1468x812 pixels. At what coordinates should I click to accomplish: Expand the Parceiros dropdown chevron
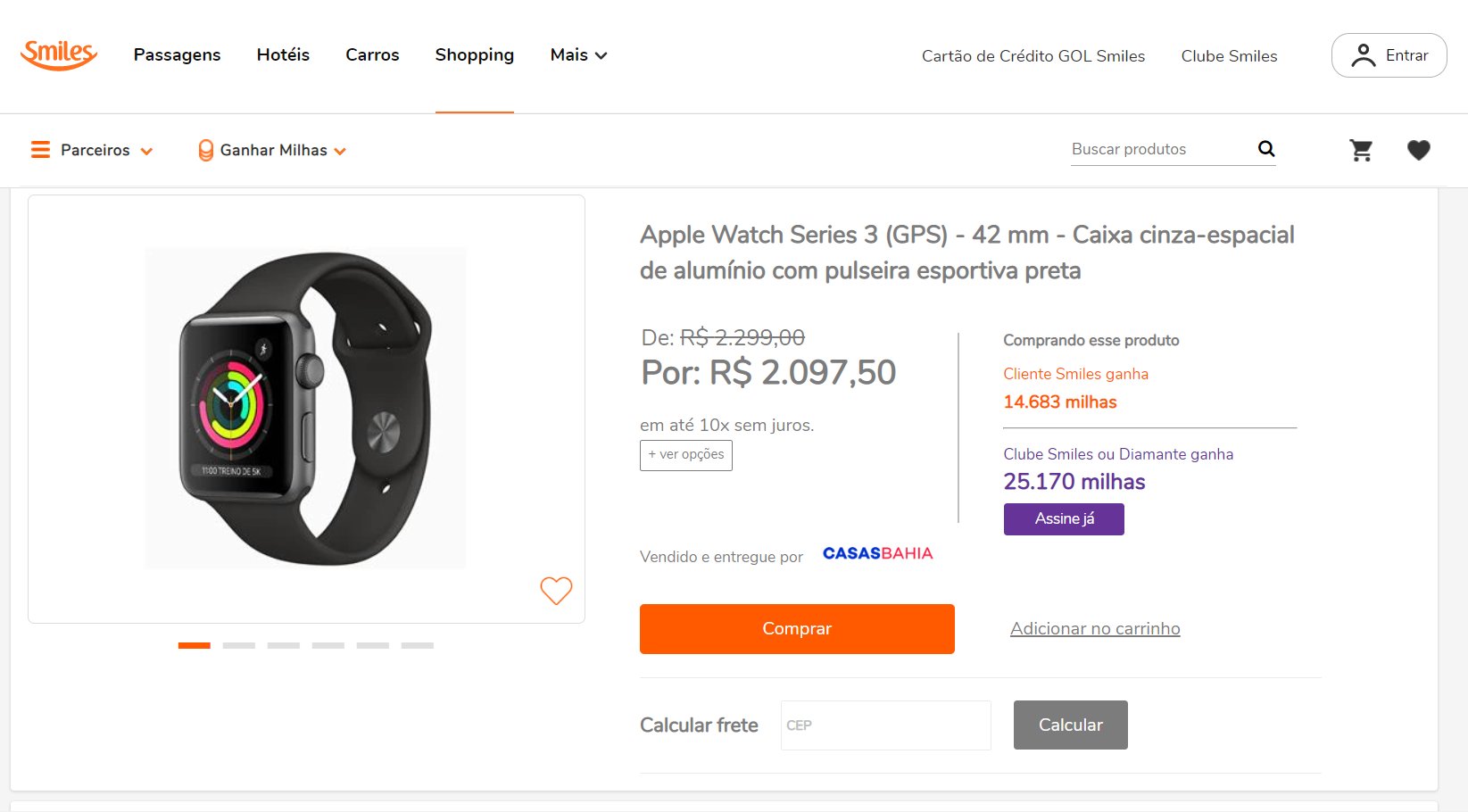click(146, 151)
